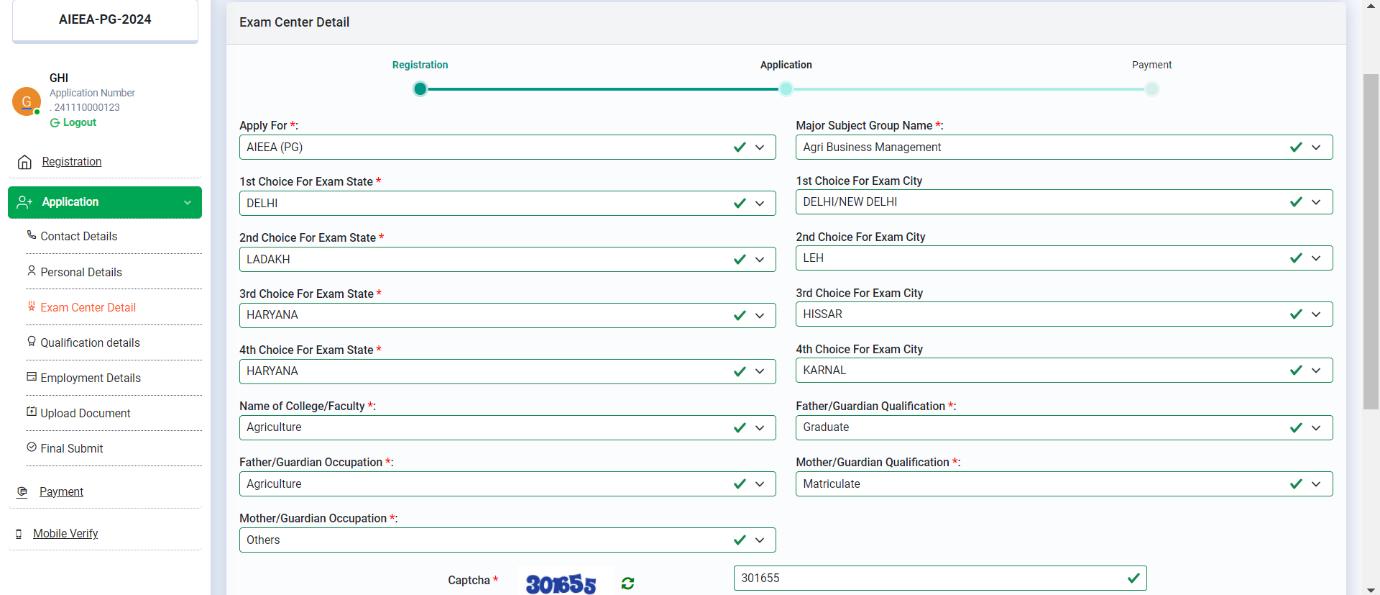This screenshot has width=1380, height=595.
Task: Click the Contact Details phone icon
Action: (x=31, y=236)
